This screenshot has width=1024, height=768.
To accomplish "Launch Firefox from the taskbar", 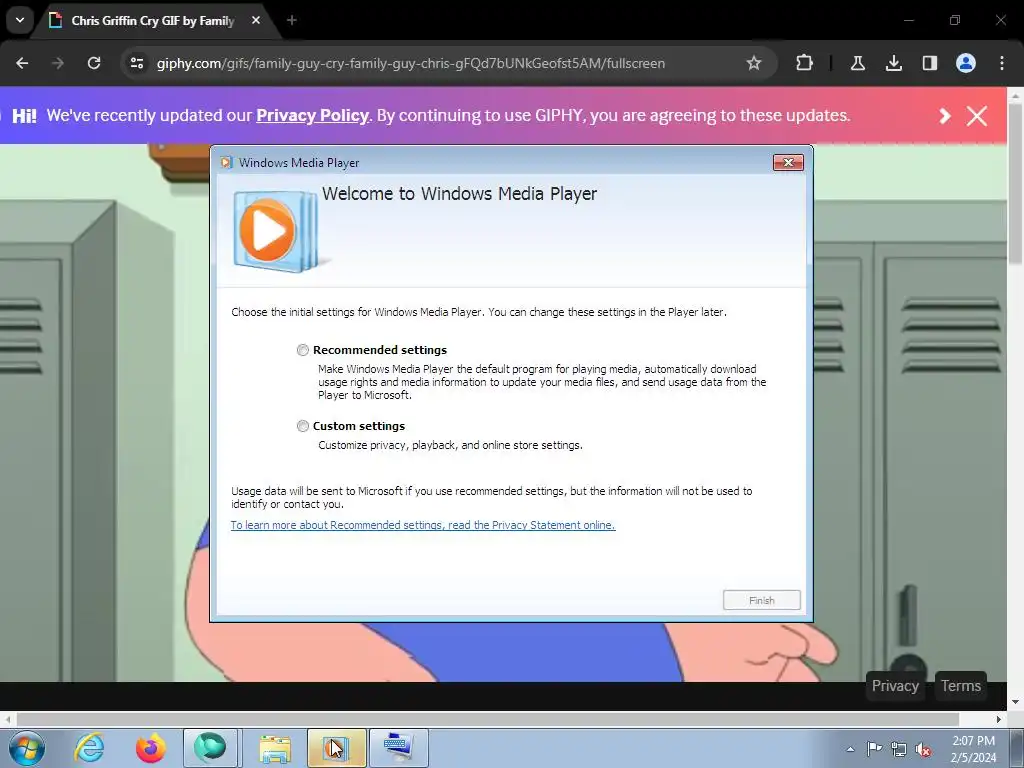I will coord(151,748).
